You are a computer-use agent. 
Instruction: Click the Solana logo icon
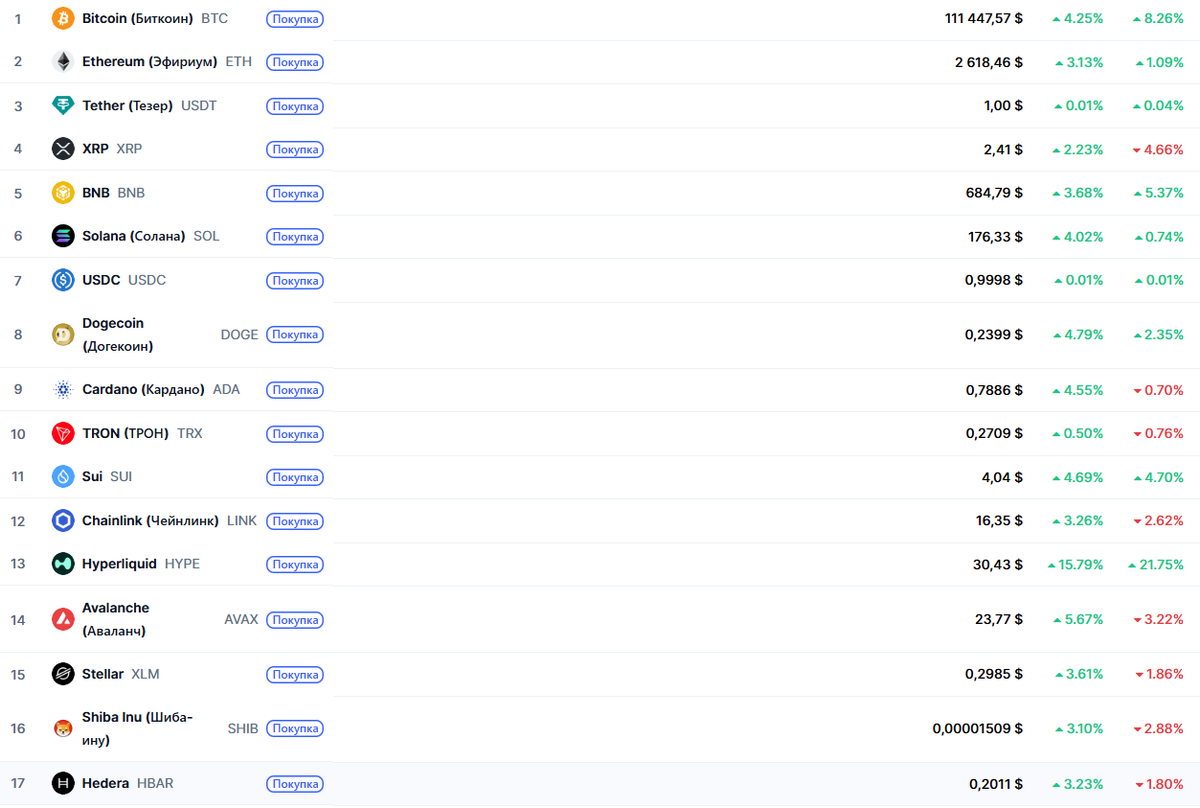click(63, 236)
